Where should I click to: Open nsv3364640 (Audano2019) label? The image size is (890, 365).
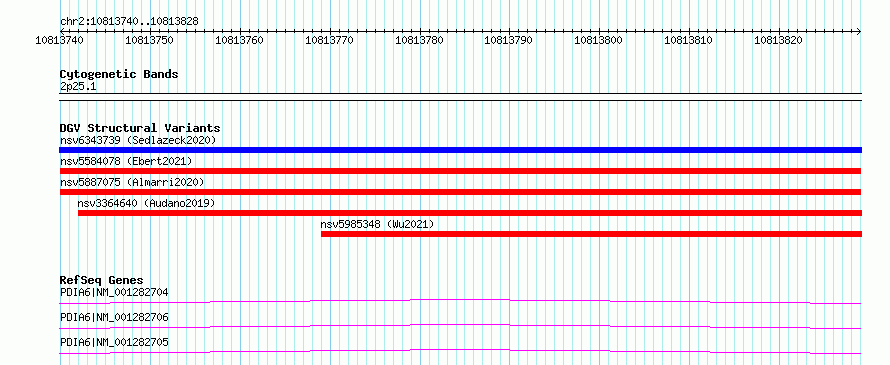tap(146, 203)
